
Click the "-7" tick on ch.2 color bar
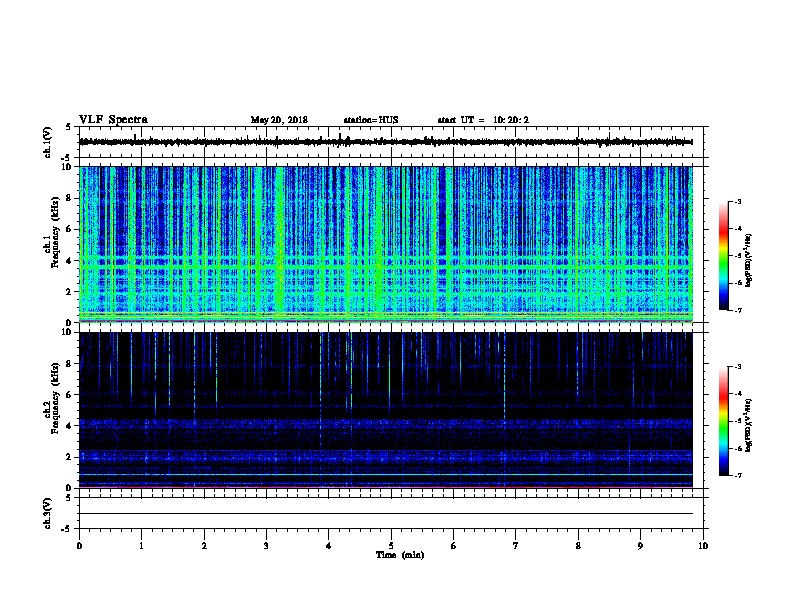coord(738,476)
